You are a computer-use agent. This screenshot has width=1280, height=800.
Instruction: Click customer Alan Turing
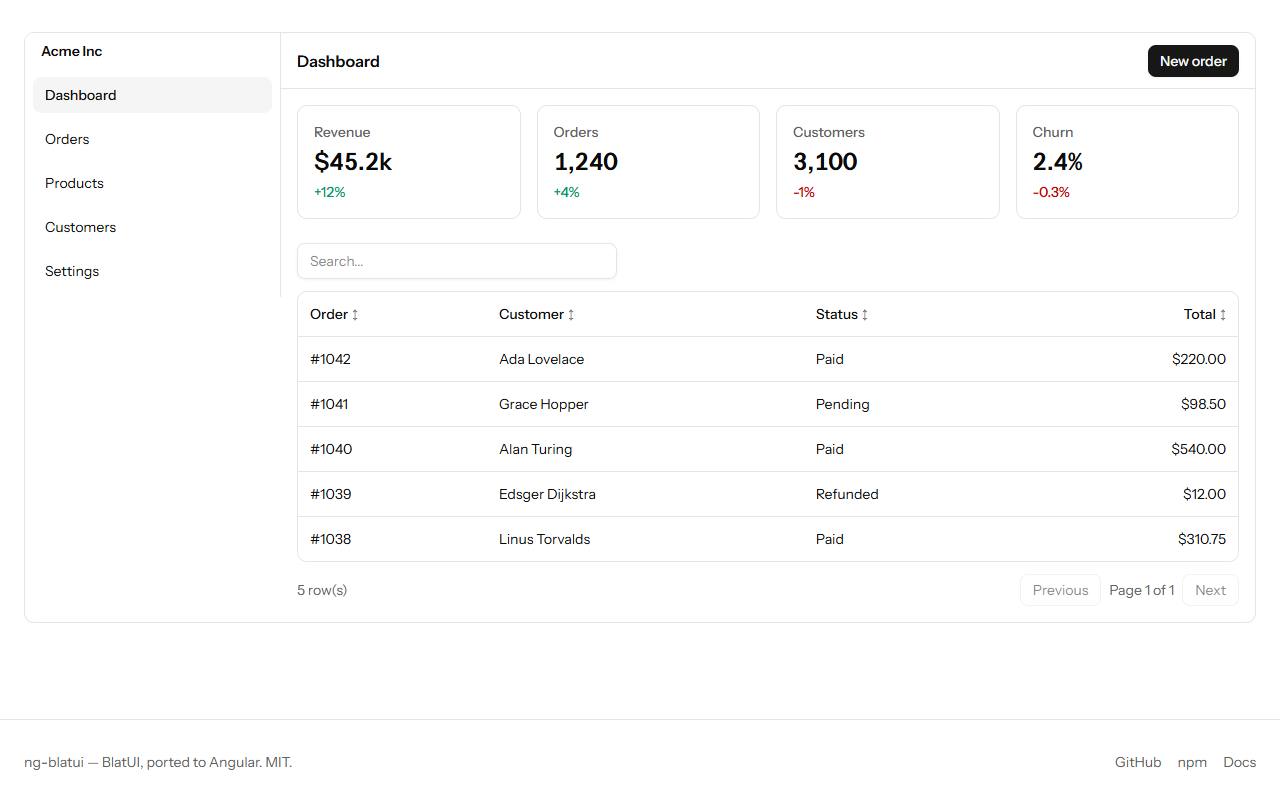click(535, 449)
